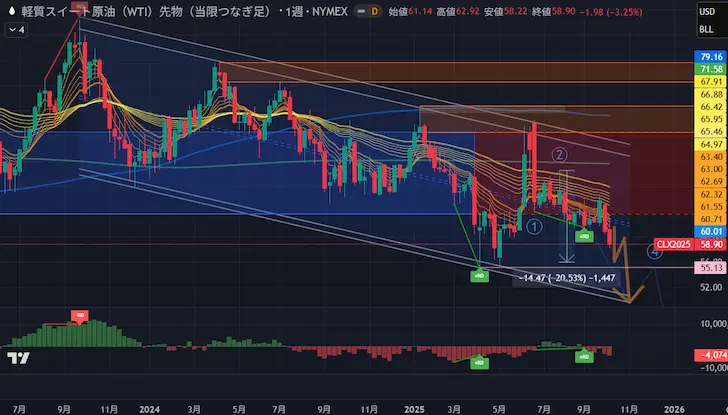
Task: Click the 2024 label on time axis
Action: coord(150,408)
